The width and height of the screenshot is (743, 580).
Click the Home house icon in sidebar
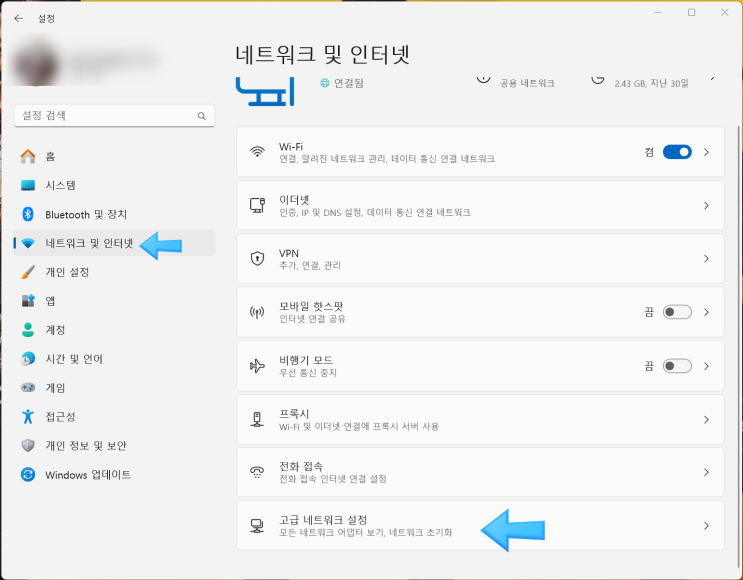click(x=28, y=156)
